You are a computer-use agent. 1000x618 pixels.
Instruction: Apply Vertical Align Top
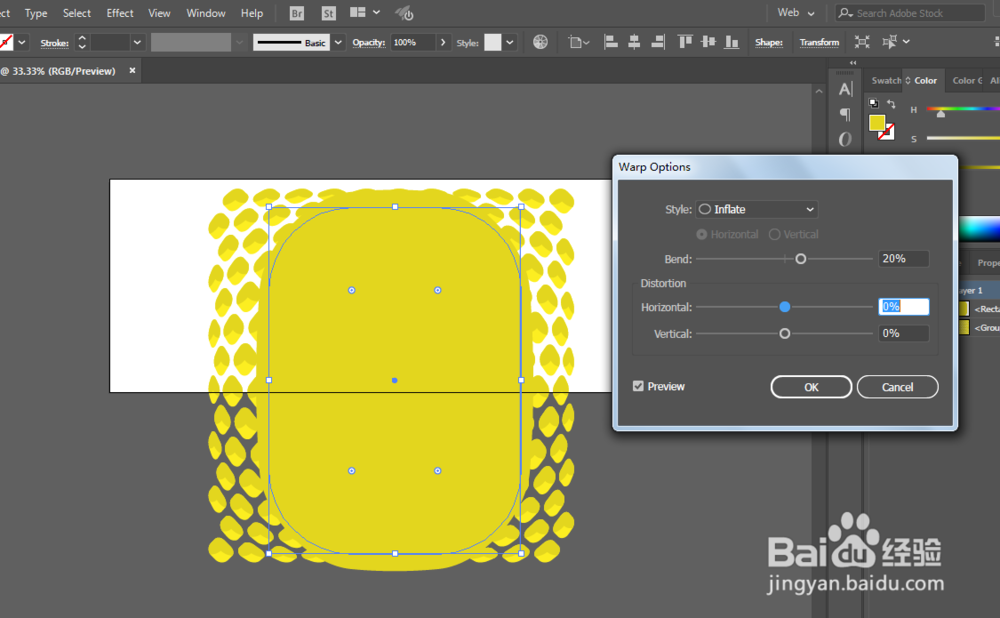[x=685, y=42]
